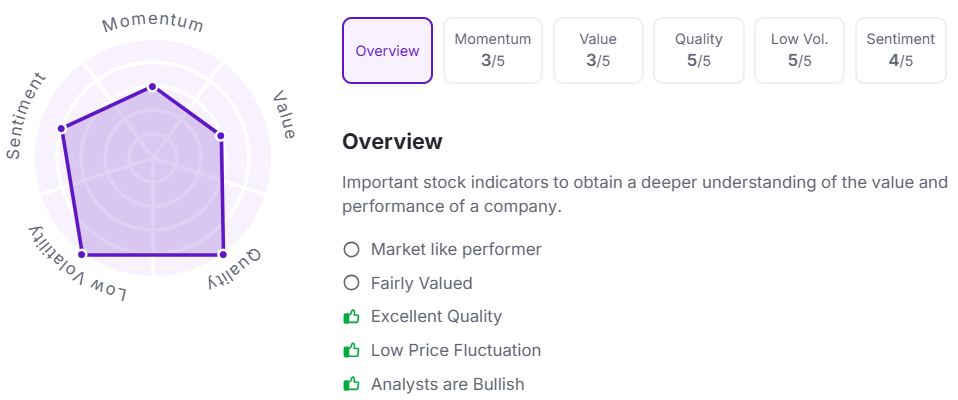Click the Low Volatility point on radar chart
Image resolution: width=958 pixels, height=400 pixels.
[x=82, y=254]
